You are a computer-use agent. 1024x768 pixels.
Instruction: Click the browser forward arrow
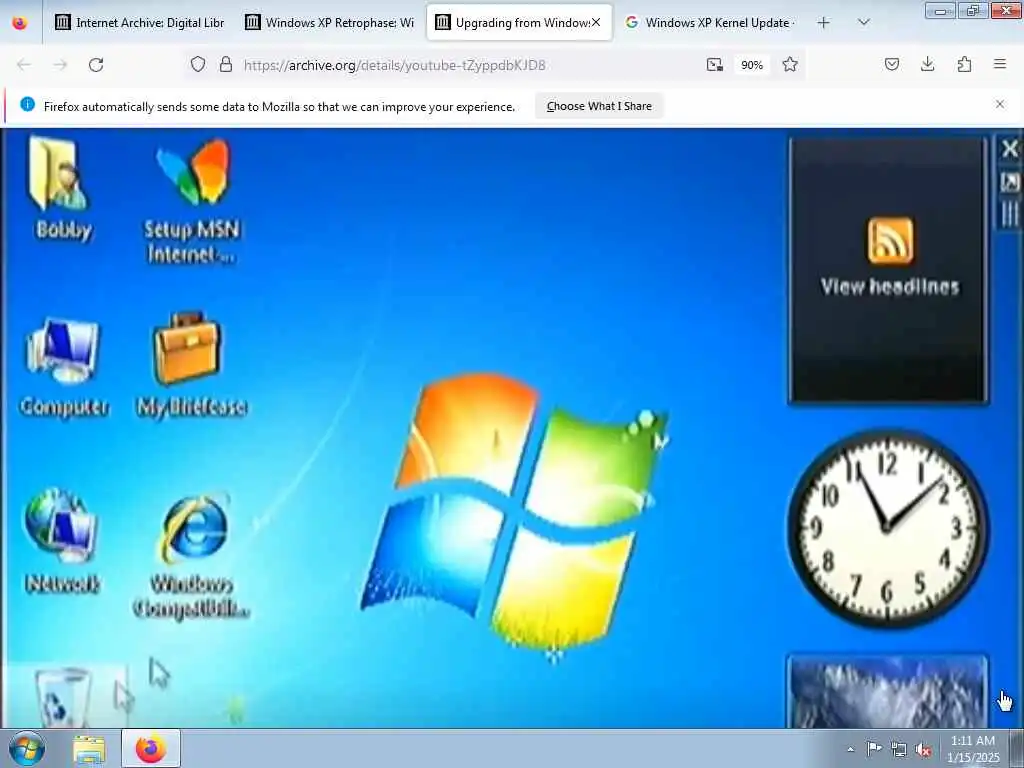[60, 65]
